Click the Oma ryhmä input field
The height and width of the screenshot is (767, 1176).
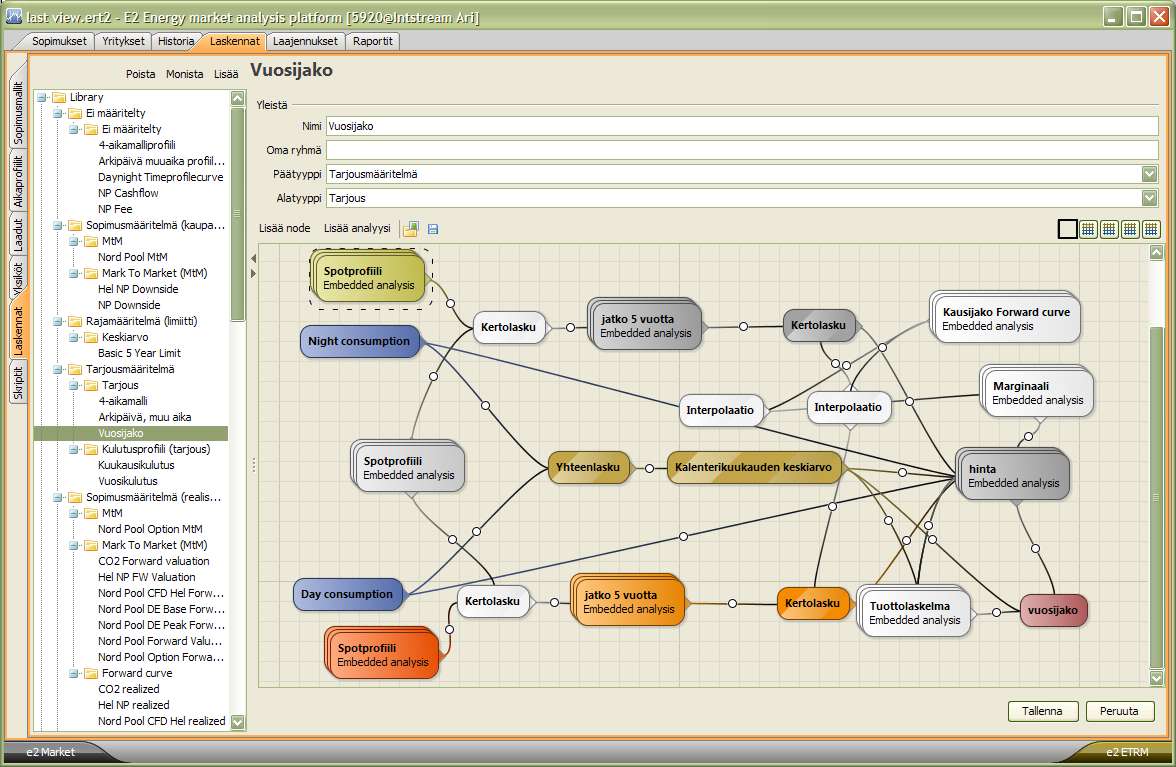click(x=742, y=150)
